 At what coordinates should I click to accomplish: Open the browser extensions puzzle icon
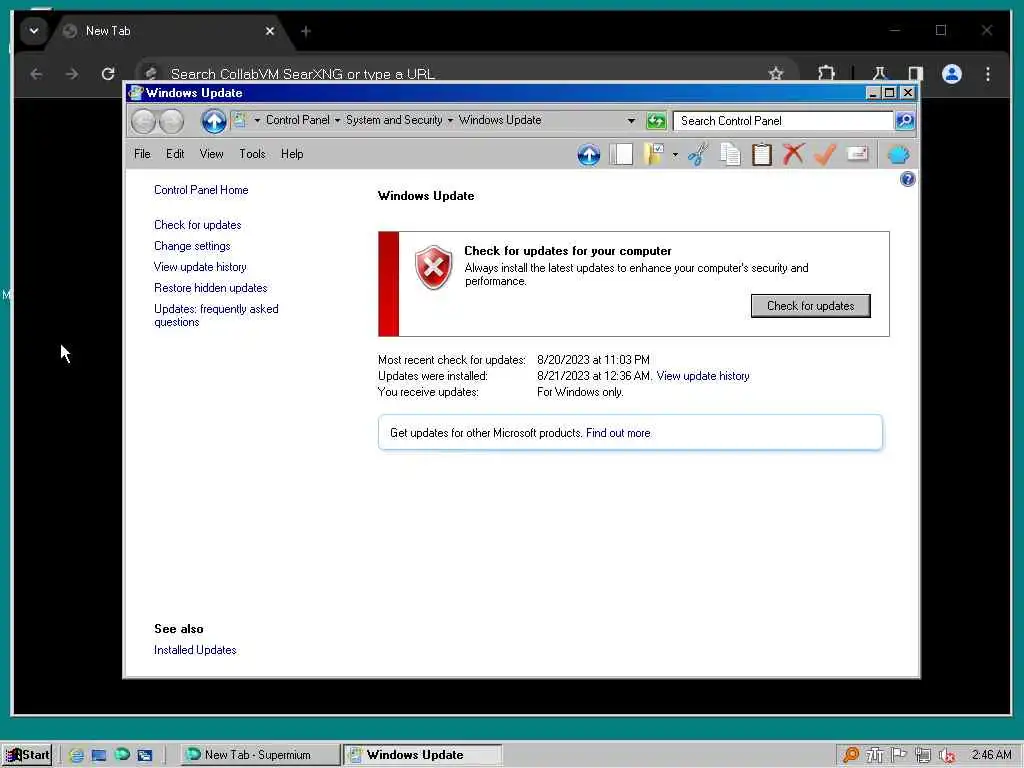click(826, 74)
